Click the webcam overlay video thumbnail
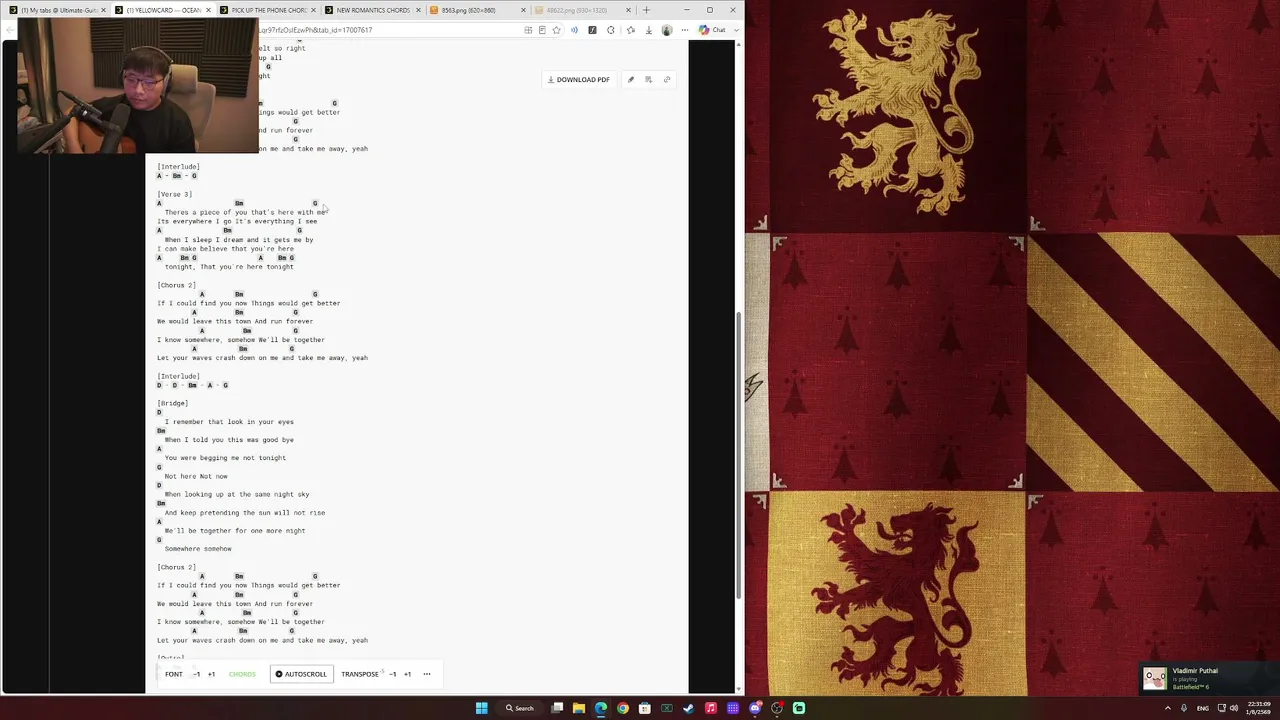1280x720 pixels. click(138, 86)
